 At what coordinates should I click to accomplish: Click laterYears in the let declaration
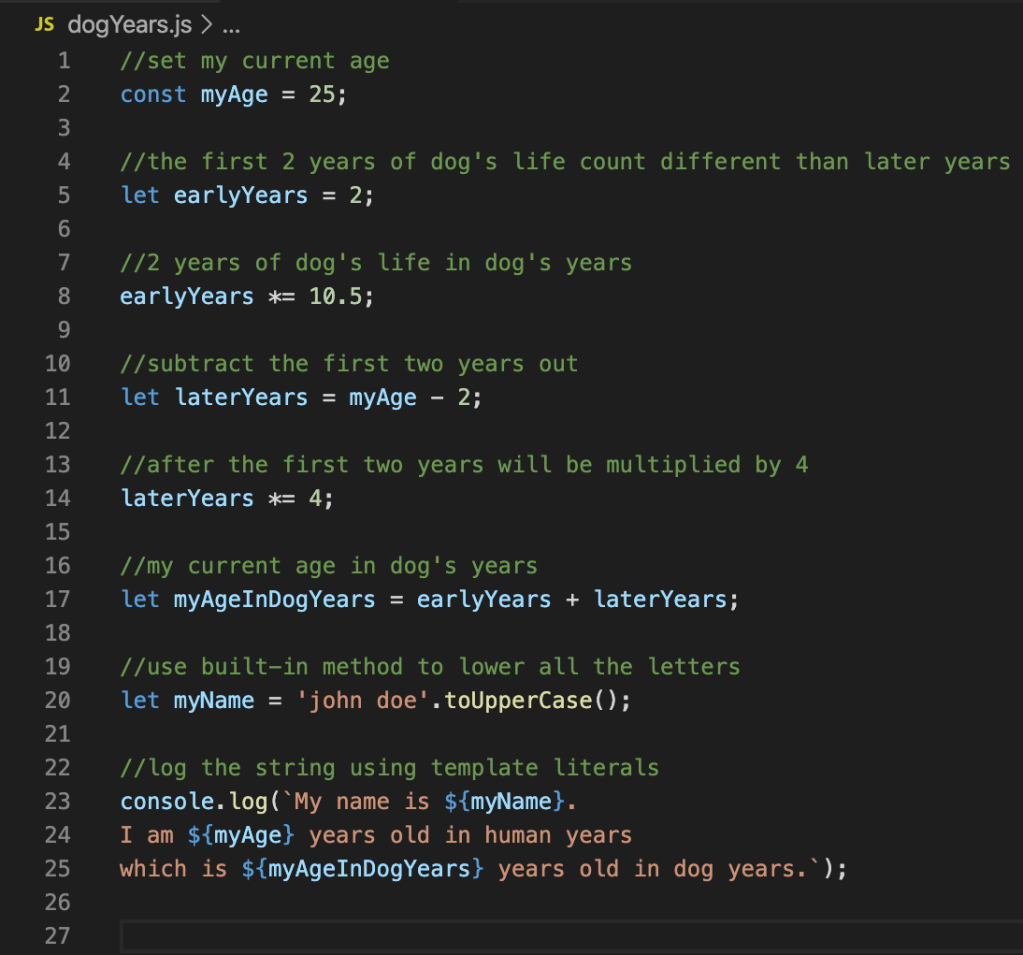pyautogui.click(x=241, y=397)
